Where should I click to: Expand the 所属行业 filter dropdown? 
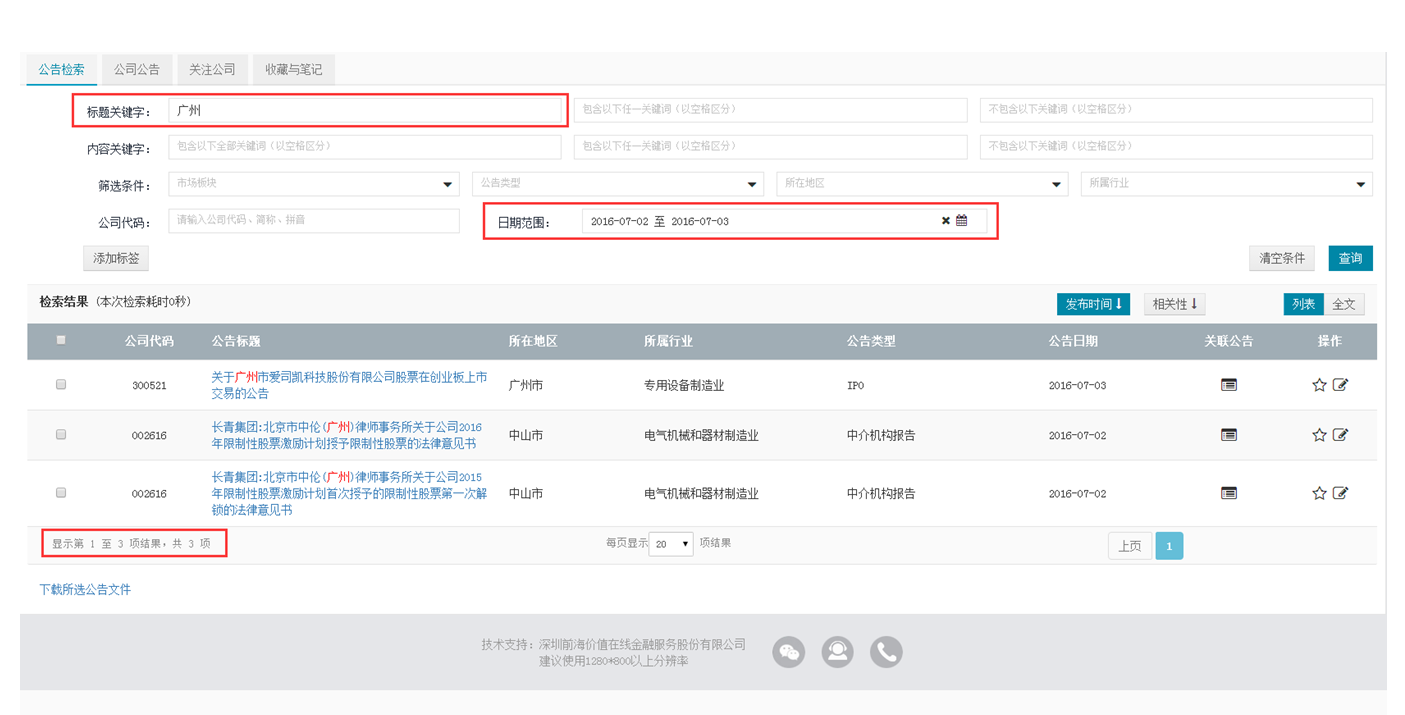tap(1227, 184)
